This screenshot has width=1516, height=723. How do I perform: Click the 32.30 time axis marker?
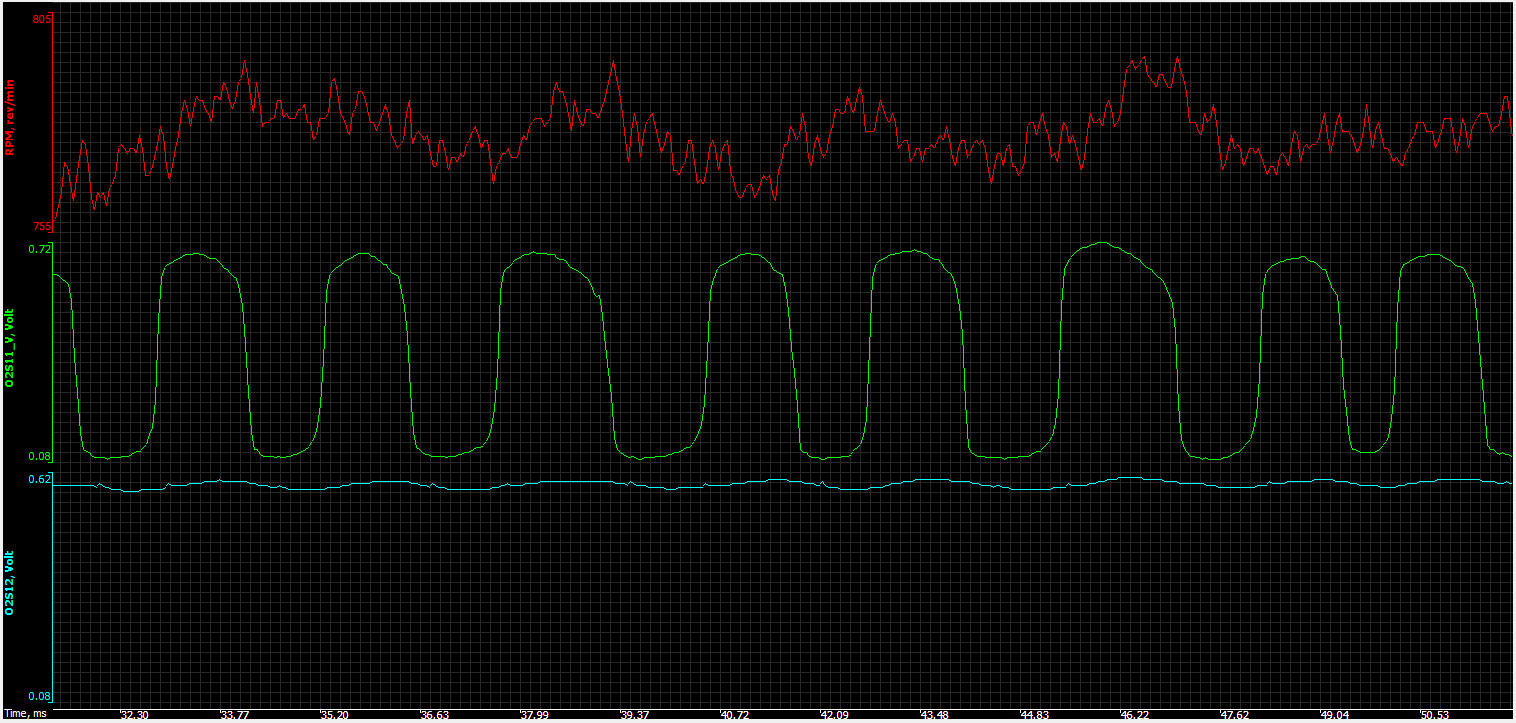click(134, 715)
